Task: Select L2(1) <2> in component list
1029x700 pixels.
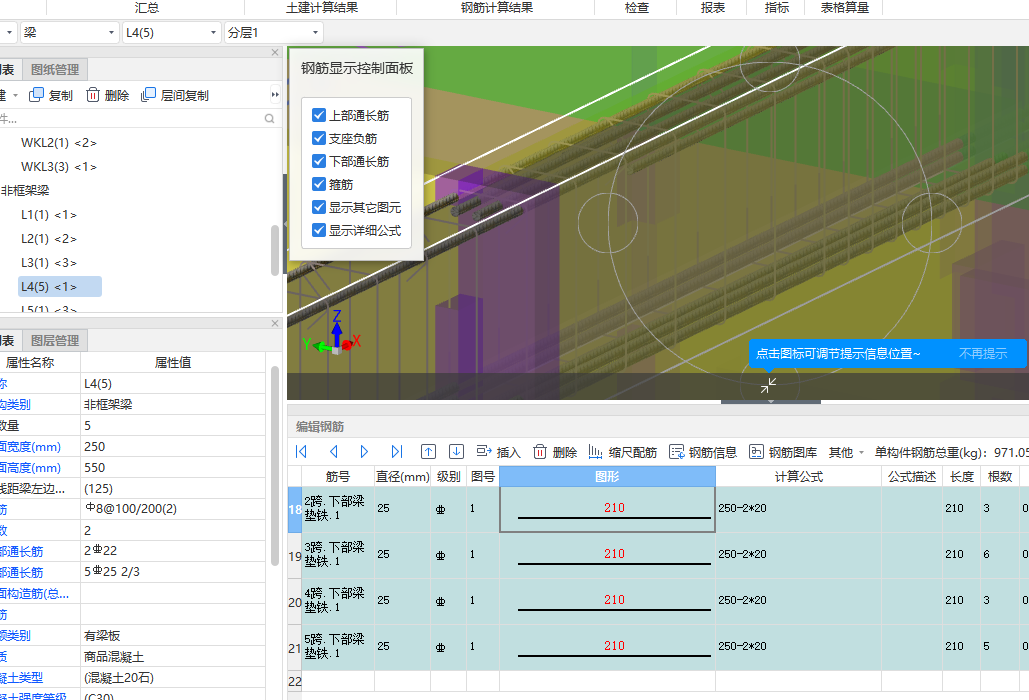Action: (x=49, y=239)
